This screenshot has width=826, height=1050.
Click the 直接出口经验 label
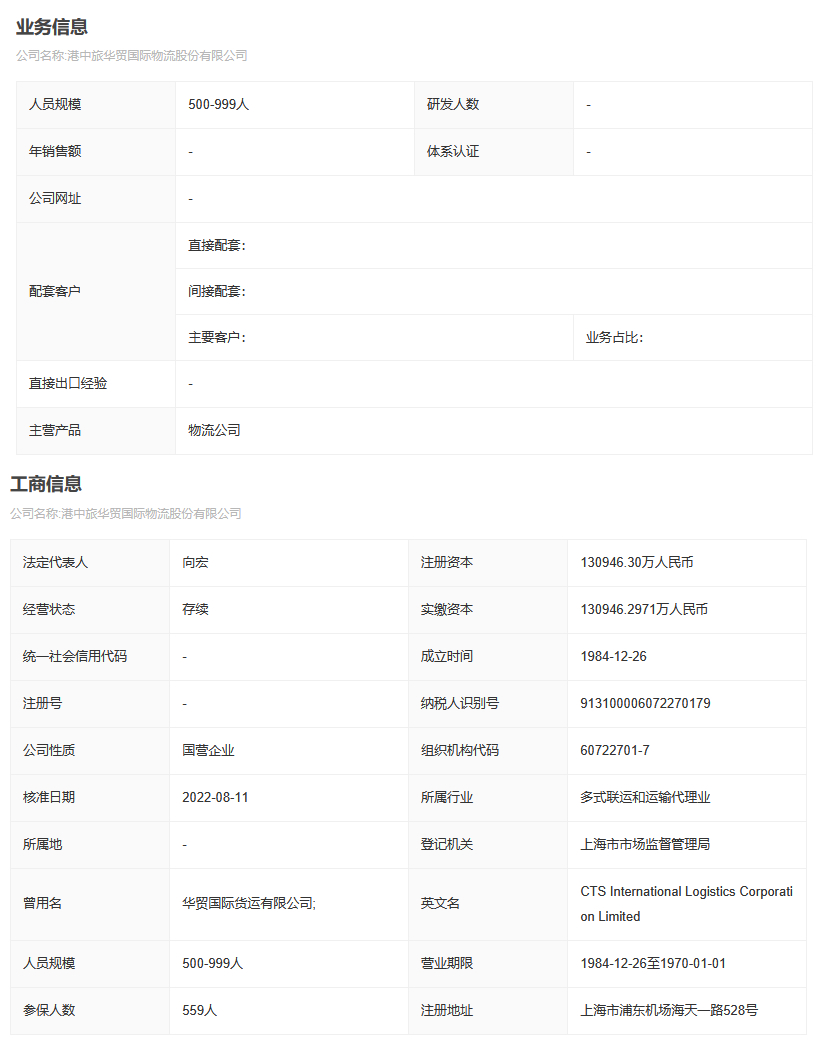[68, 384]
